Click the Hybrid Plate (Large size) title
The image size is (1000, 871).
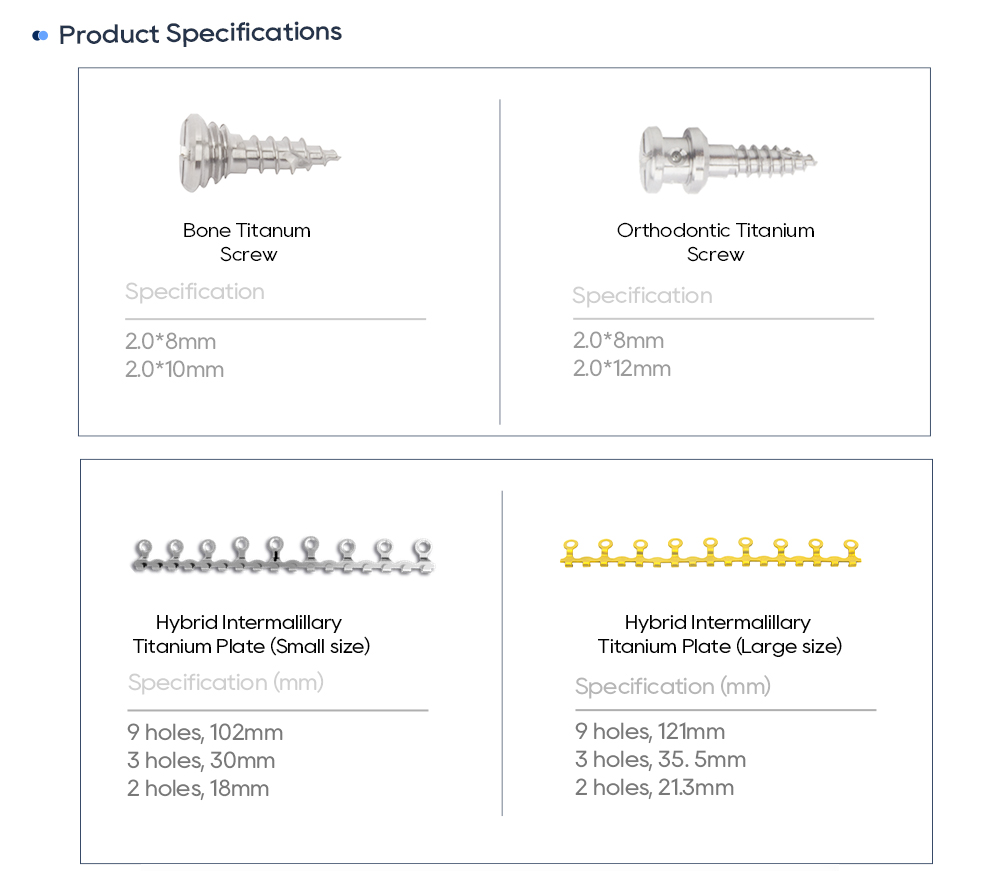coord(719,634)
